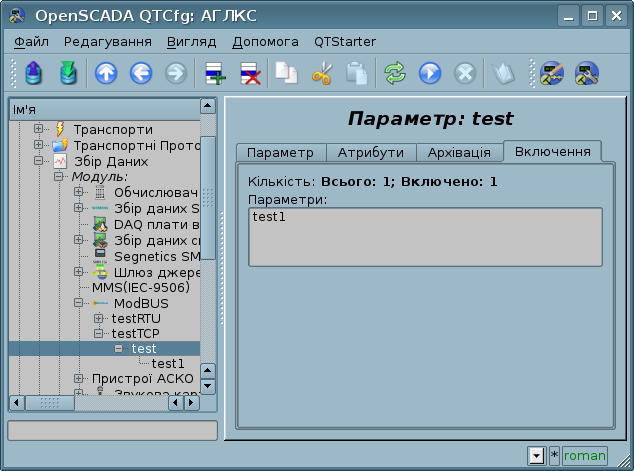The width and height of the screenshot is (634, 471).
Task: Click the tree's vertical scrollbar down arrow
Action: click(x=208, y=386)
